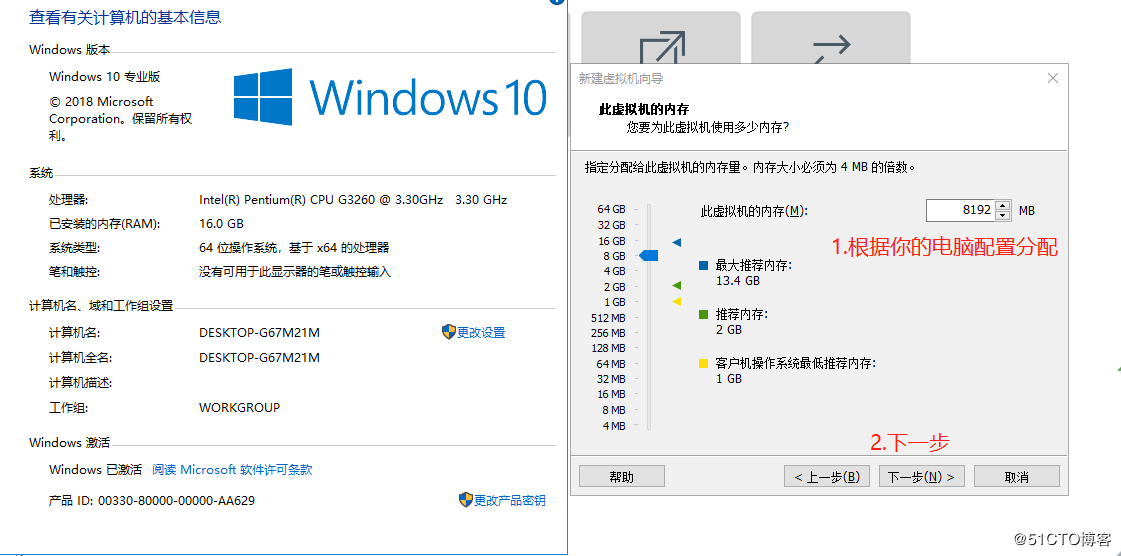Click the WORKGROUP workgroup value
Image resolution: width=1121 pixels, height=556 pixels.
[x=239, y=407]
